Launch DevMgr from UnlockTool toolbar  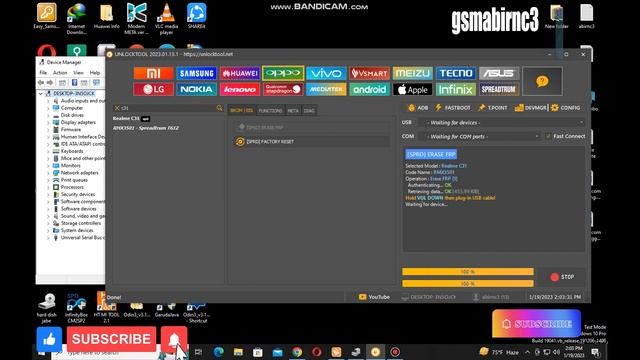530,108
